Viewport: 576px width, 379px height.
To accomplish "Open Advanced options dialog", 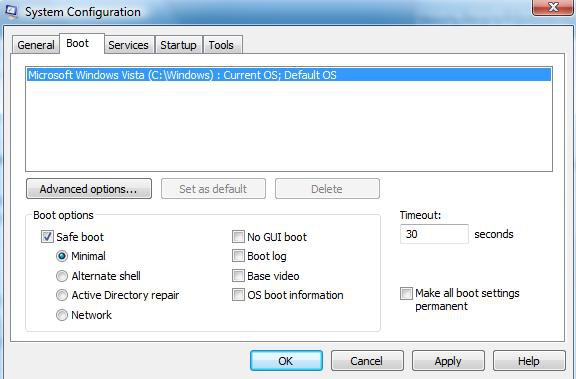I will coord(89,189).
